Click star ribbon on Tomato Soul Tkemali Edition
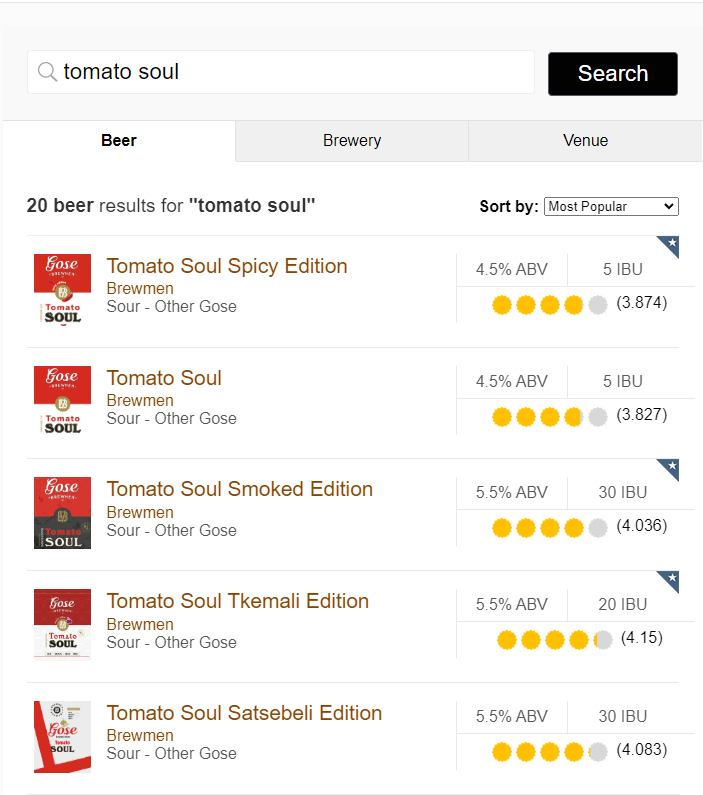 tap(670, 580)
